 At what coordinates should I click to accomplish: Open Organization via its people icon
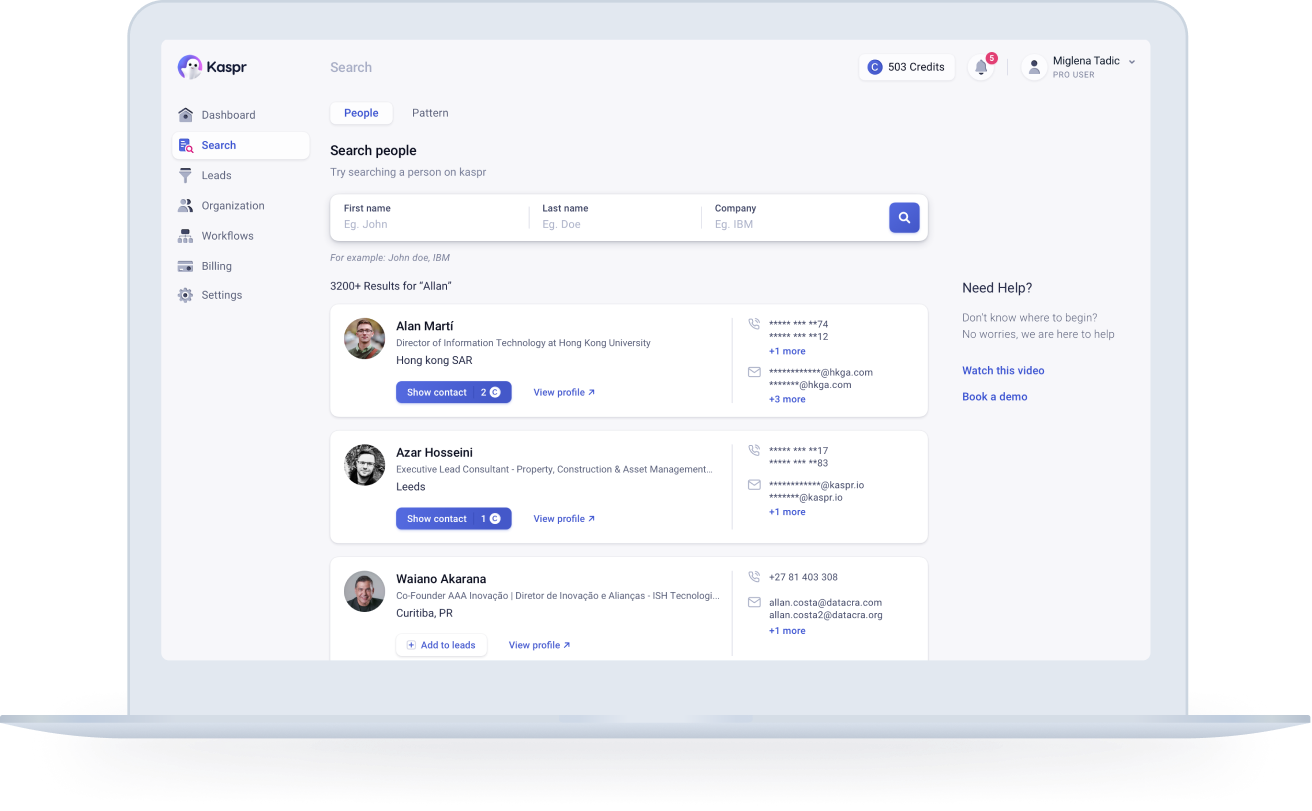(185, 206)
